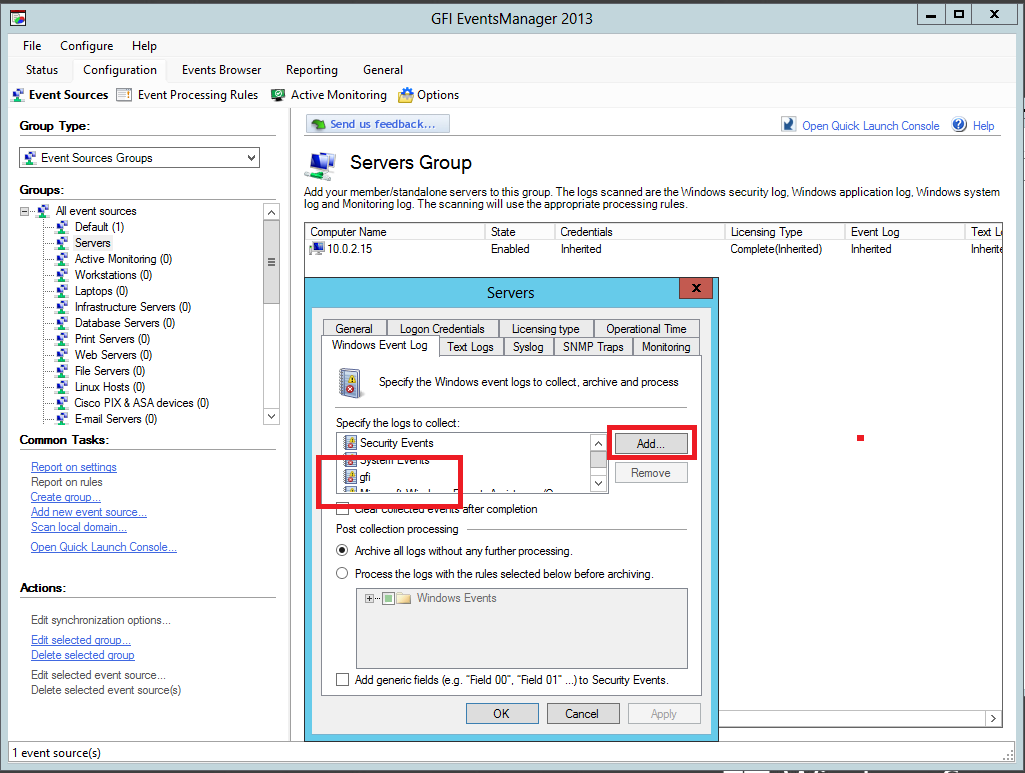Select the Active Monitoring toolbar icon
Viewport: 1025px width, 773px height.
tap(278, 95)
